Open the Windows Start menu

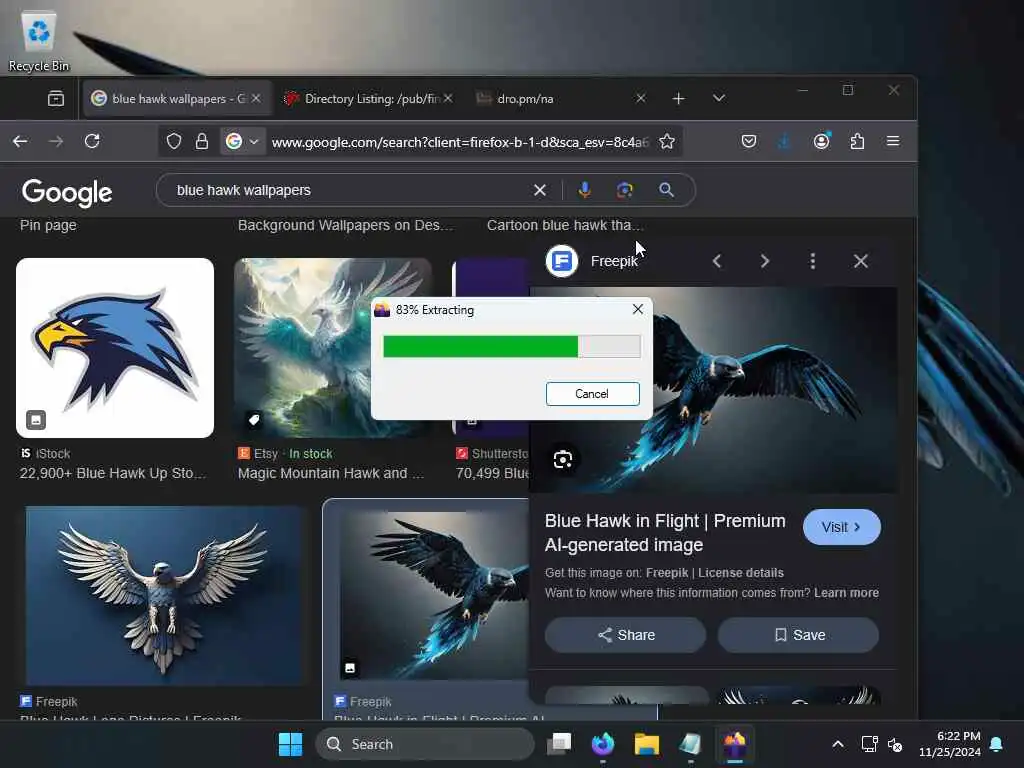(x=290, y=744)
